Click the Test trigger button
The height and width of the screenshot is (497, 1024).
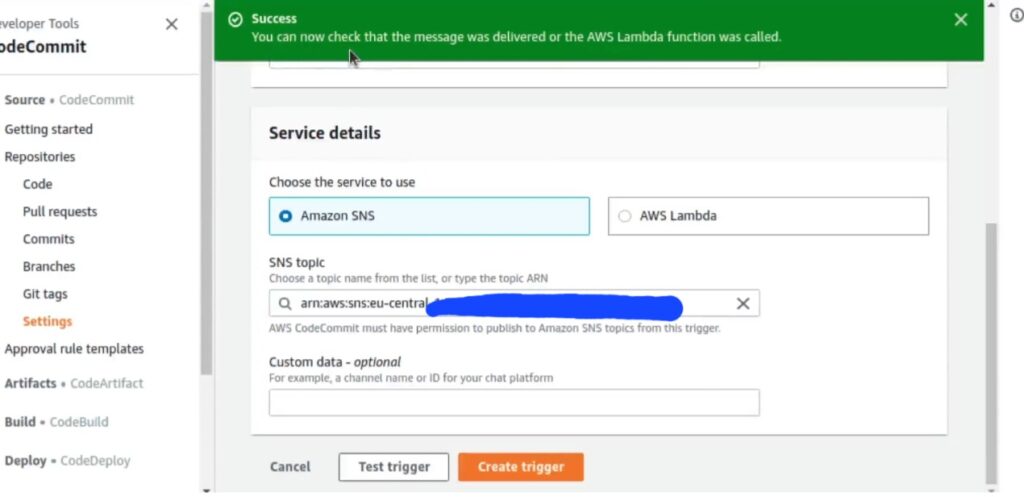[394, 467]
